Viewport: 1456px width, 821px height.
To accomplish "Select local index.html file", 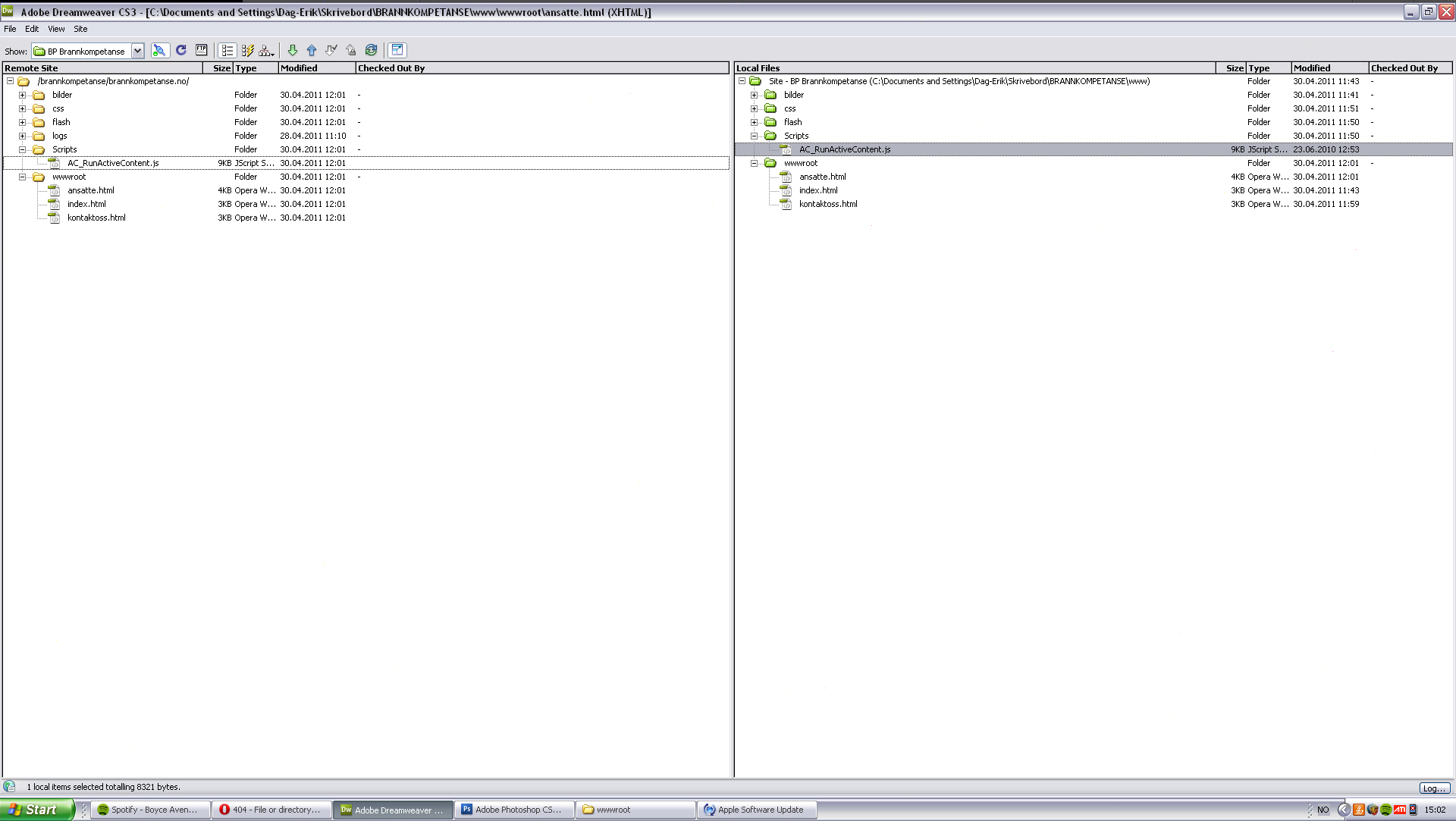I will coord(1094,190).
